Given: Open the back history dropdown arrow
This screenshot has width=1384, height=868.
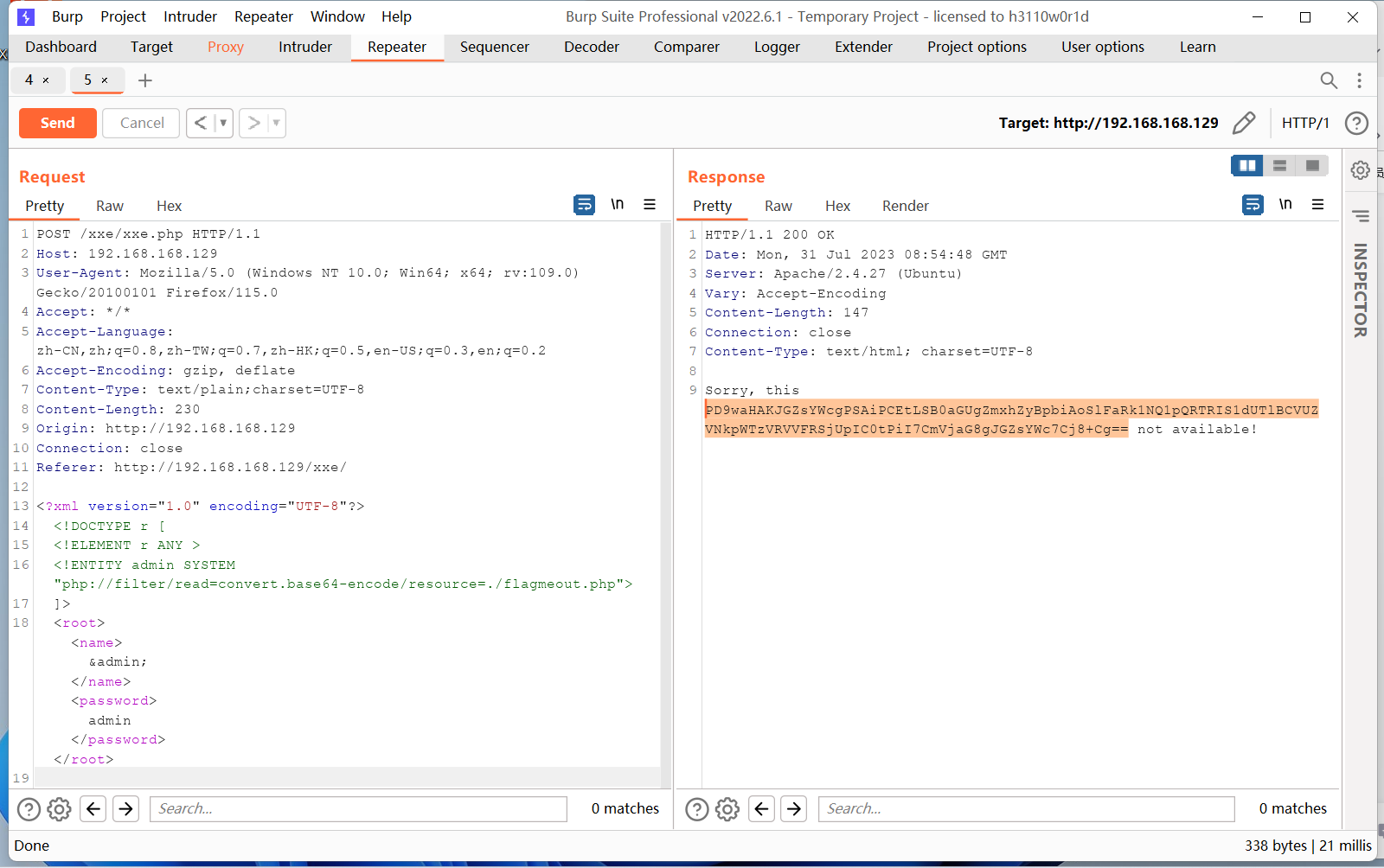Looking at the screenshot, I should [223, 123].
